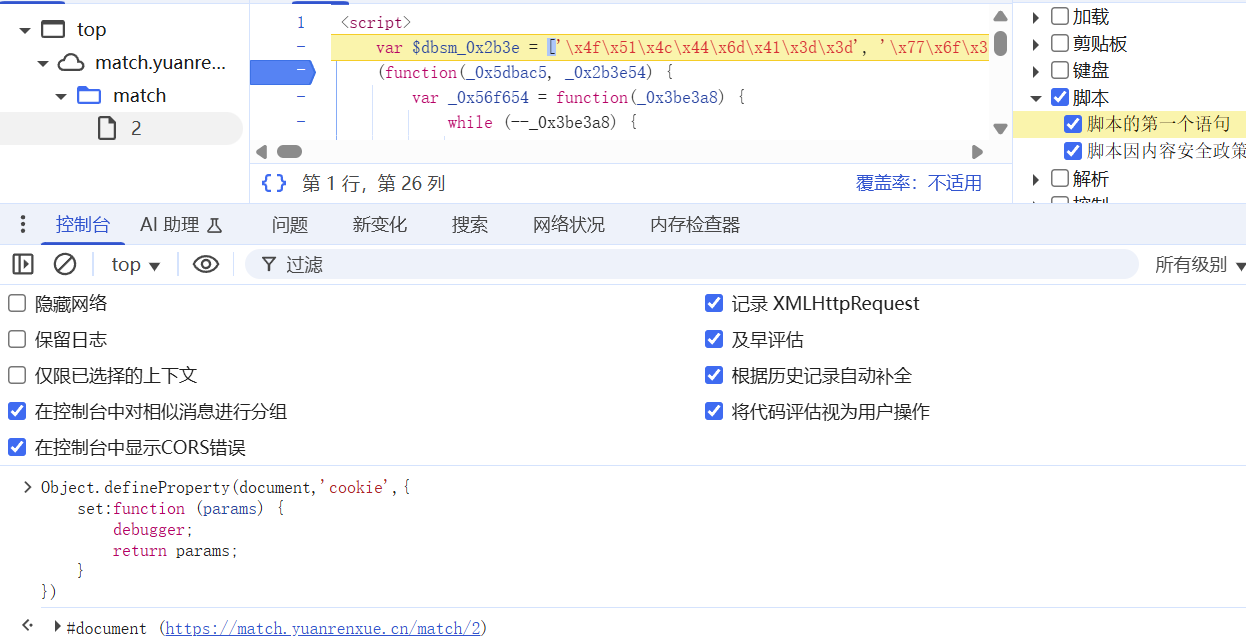Click the file icon for document 2
Image resolution: width=1246 pixels, height=644 pixels.
click(106, 128)
